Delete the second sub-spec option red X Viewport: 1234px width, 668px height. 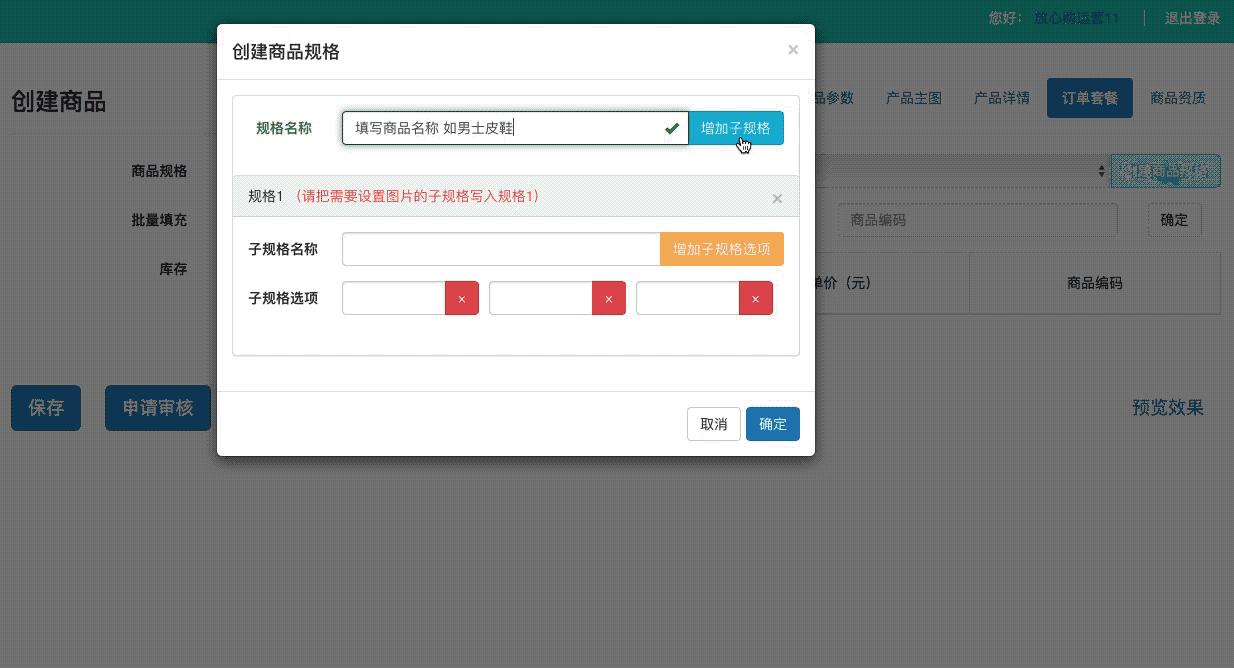[x=608, y=298]
